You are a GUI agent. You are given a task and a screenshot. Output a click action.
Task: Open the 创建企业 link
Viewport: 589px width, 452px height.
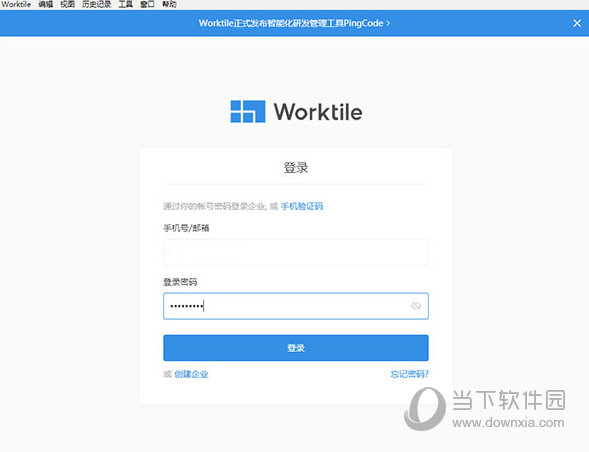[191, 374]
